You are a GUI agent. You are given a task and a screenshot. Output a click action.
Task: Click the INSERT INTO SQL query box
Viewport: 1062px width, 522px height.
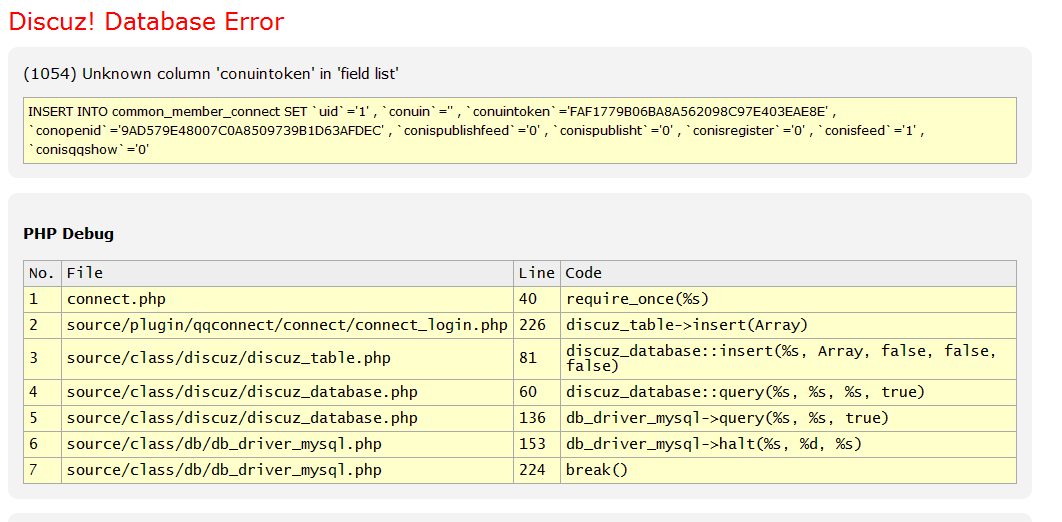pyautogui.click(x=519, y=130)
